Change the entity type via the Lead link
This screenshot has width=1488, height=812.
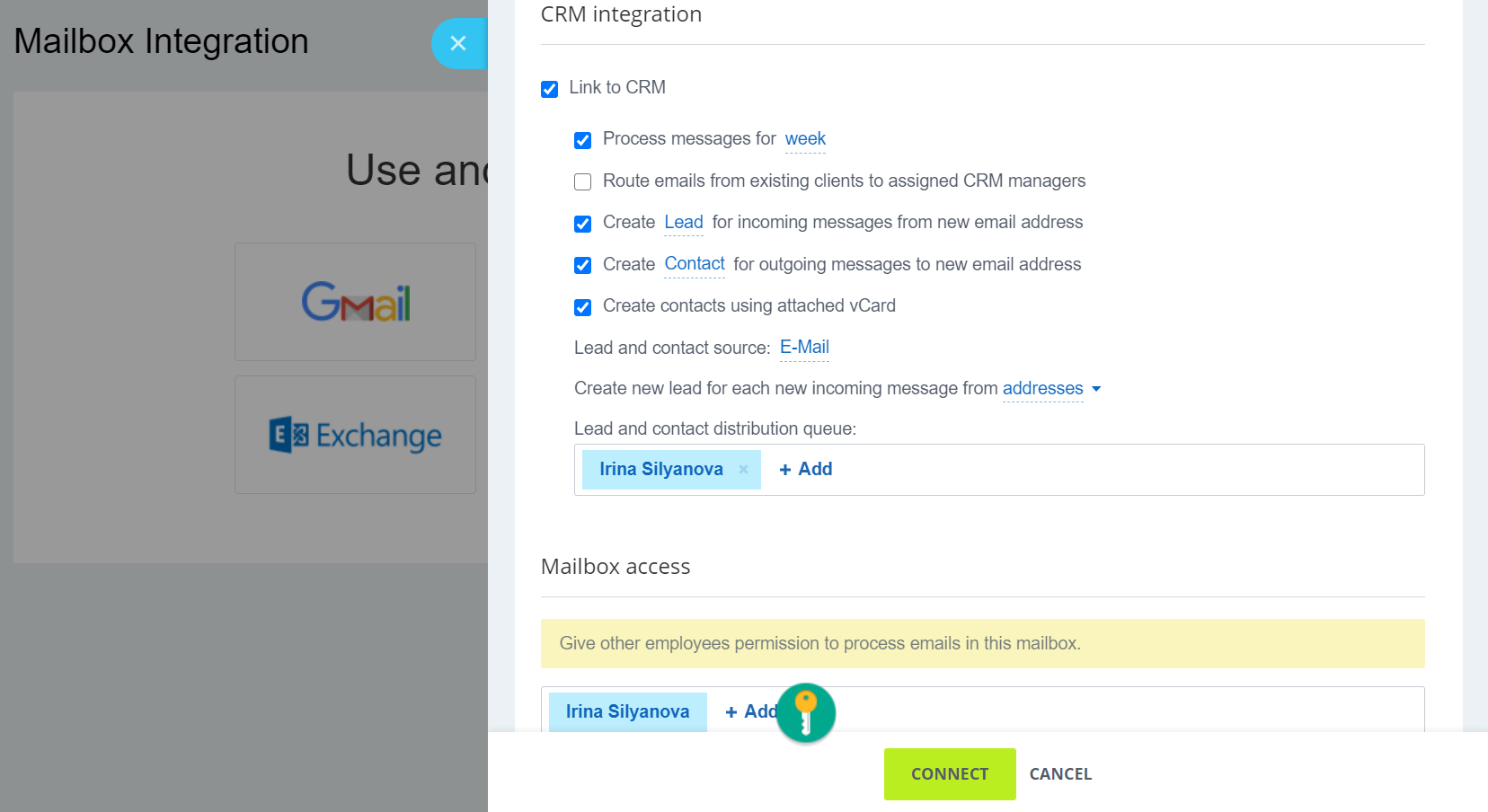(683, 223)
